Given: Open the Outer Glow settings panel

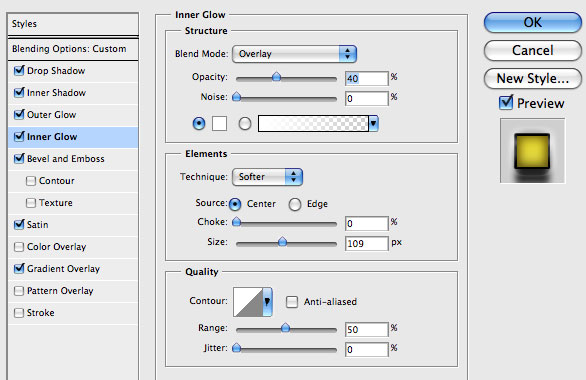Looking at the screenshot, I should pos(52,115).
